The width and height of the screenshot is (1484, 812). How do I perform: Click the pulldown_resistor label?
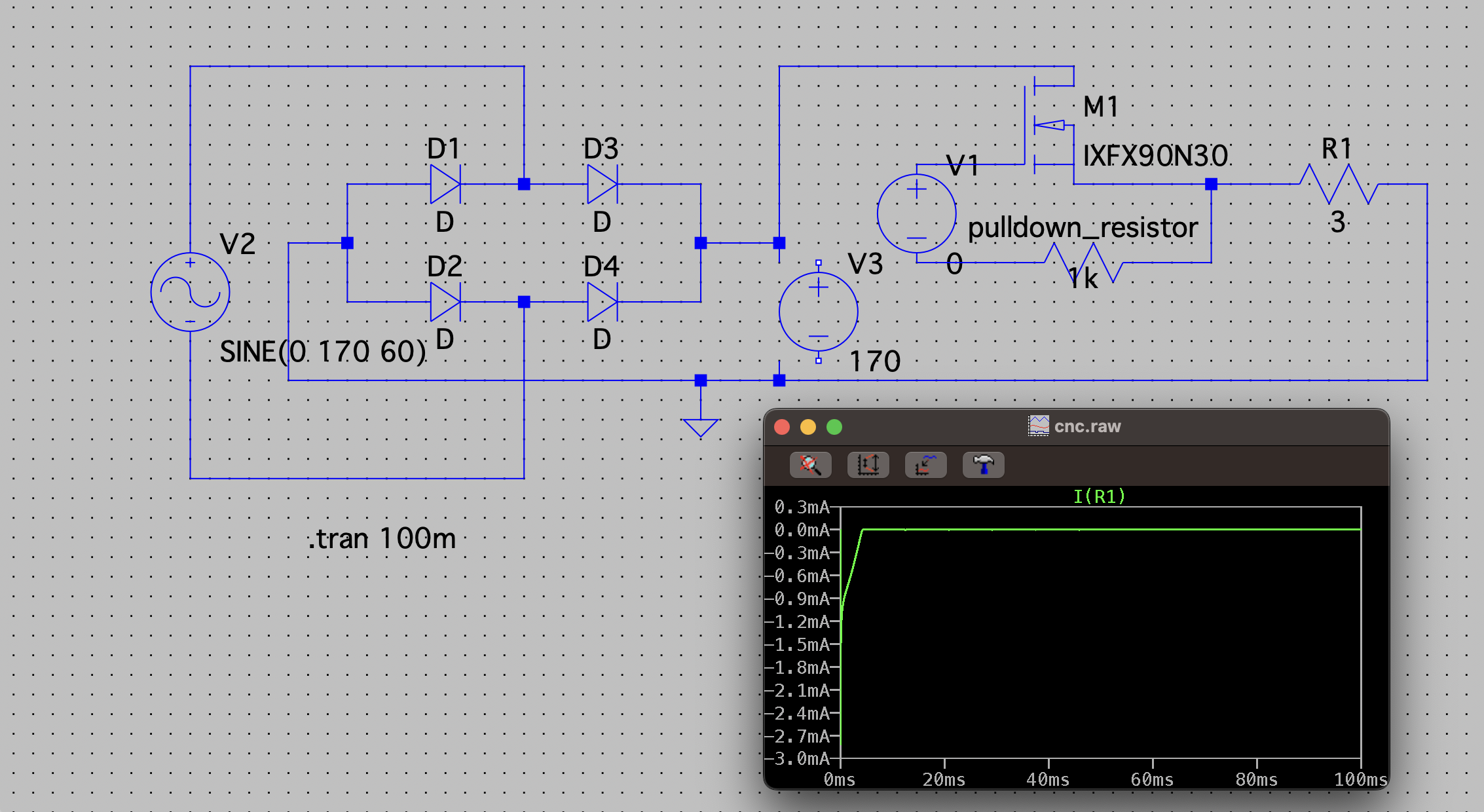[x=1083, y=228]
